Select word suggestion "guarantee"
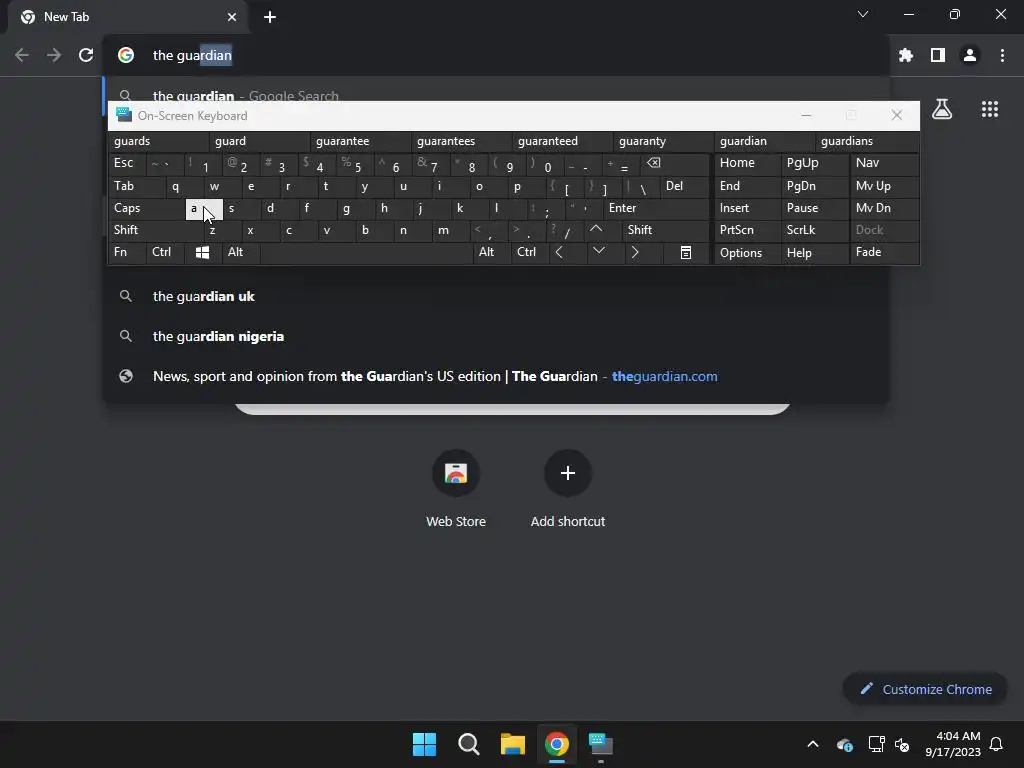Screen dimensions: 1024x768 click(360, 141)
